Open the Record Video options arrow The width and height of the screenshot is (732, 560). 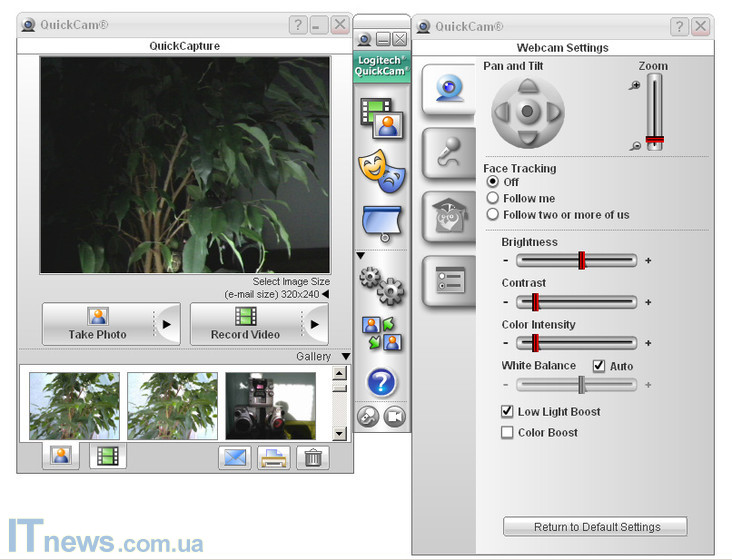(x=314, y=324)
